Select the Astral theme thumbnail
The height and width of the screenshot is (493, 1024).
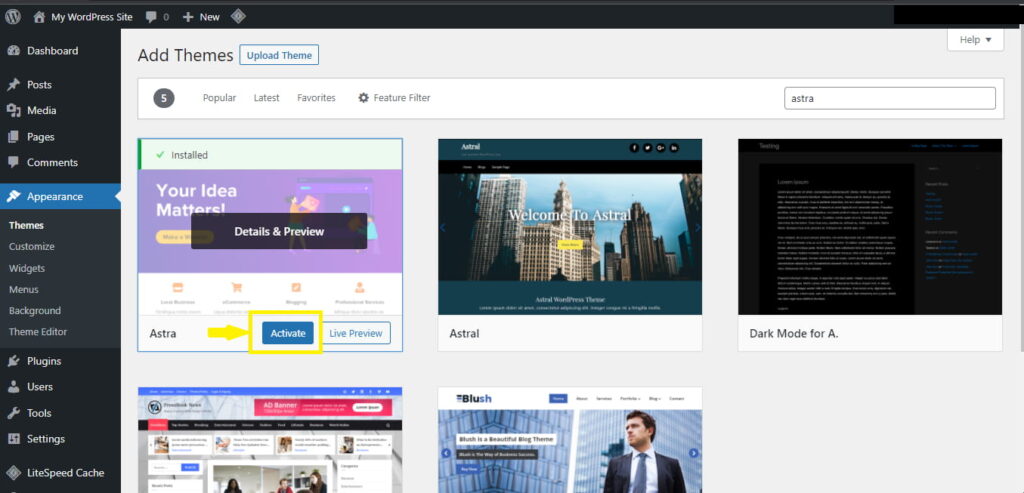[570, 227]
